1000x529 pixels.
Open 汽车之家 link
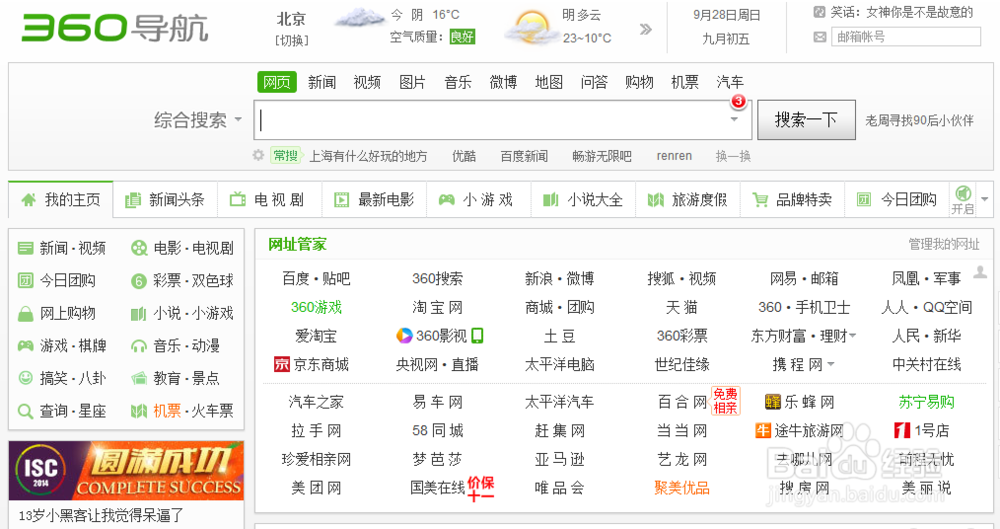316,401
